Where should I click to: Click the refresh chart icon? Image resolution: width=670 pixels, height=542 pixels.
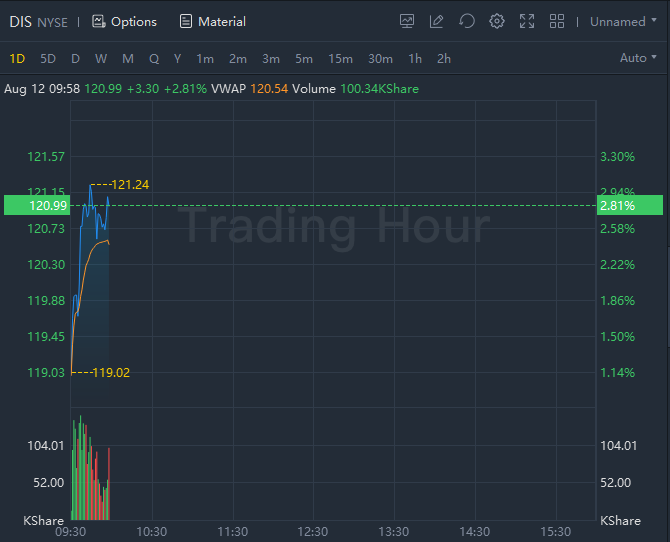click(x=467, y=21)
